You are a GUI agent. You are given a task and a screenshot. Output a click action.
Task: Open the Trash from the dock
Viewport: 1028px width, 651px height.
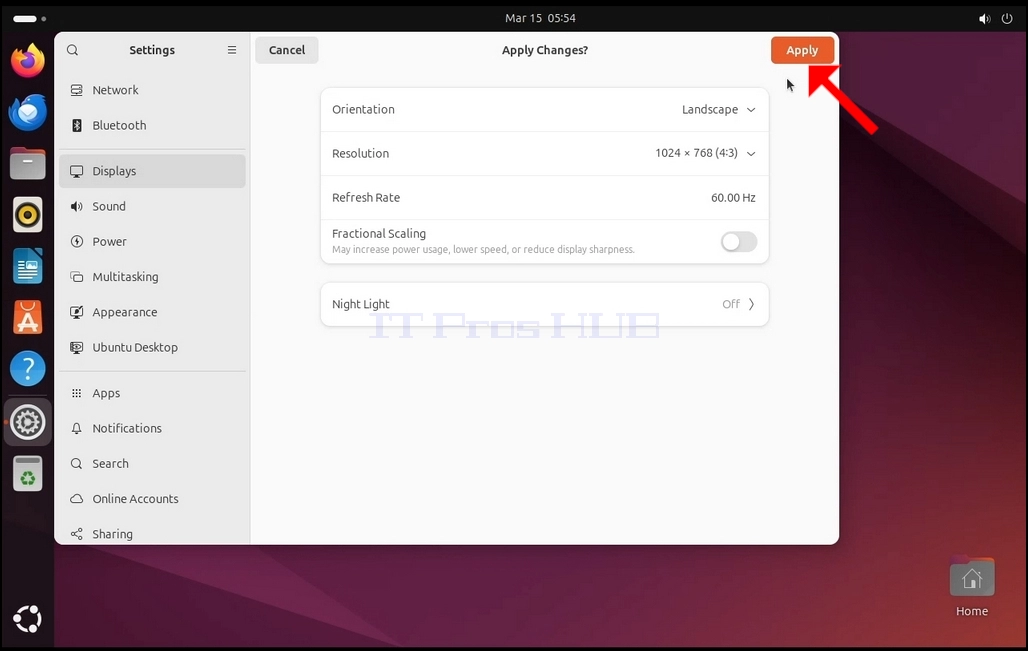28,473
